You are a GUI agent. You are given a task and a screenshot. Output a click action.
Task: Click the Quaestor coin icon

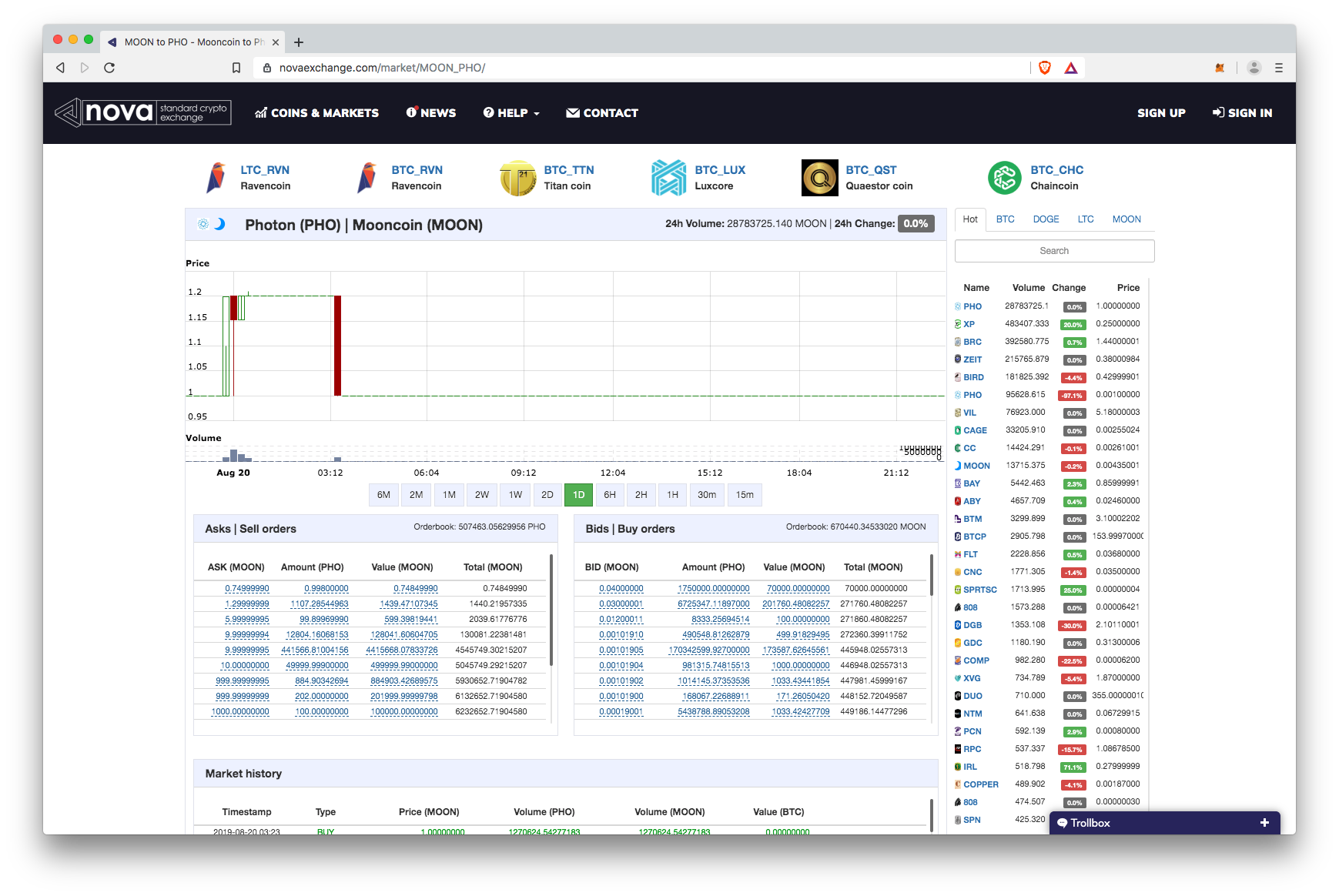[820, 178]
